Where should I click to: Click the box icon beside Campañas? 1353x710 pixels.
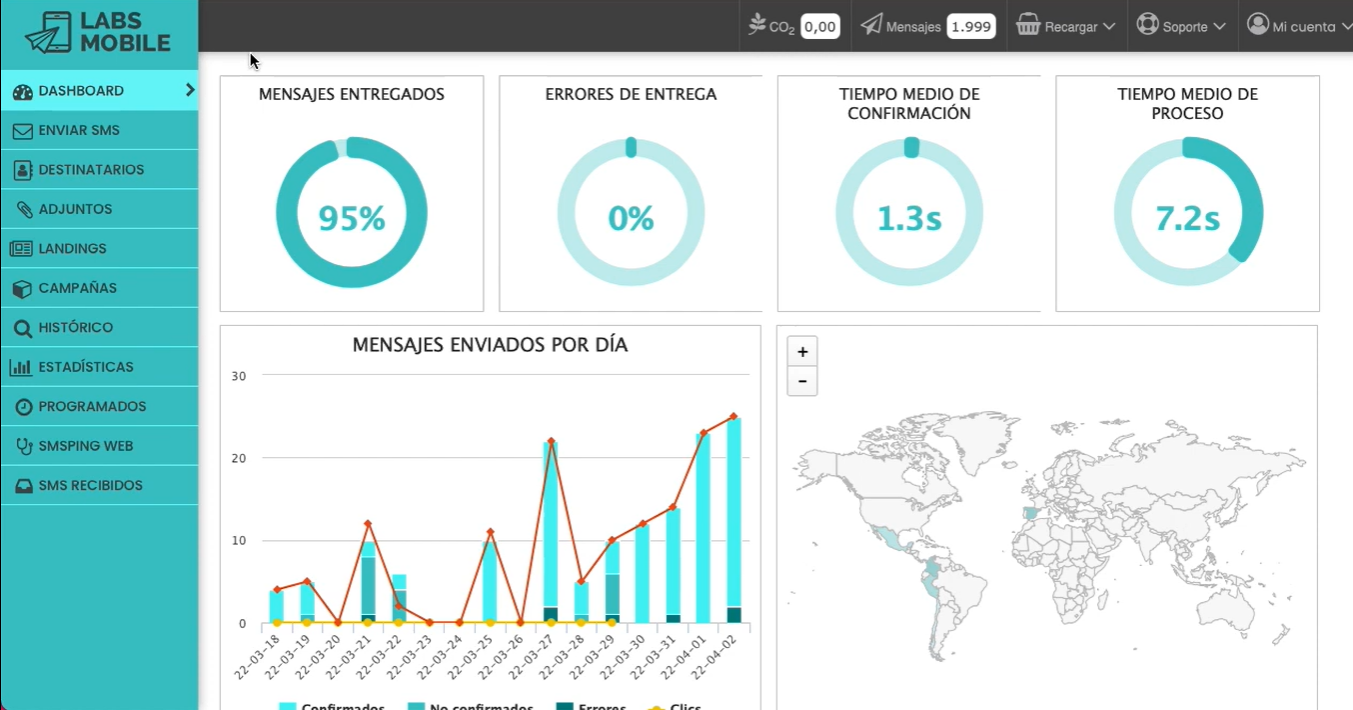(x=22, y=289)
